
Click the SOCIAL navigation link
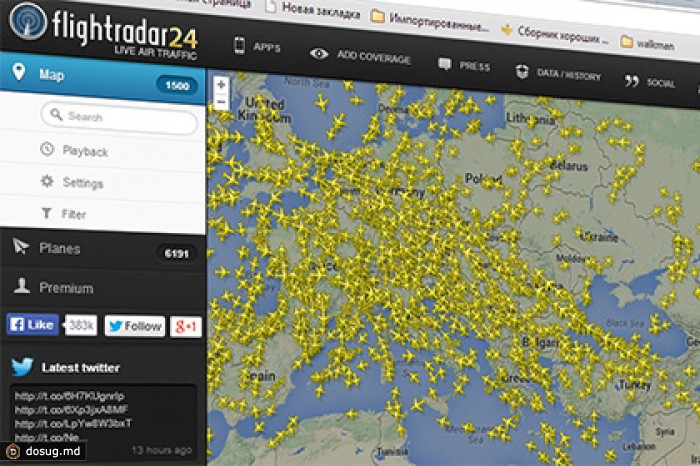point(661,83)
